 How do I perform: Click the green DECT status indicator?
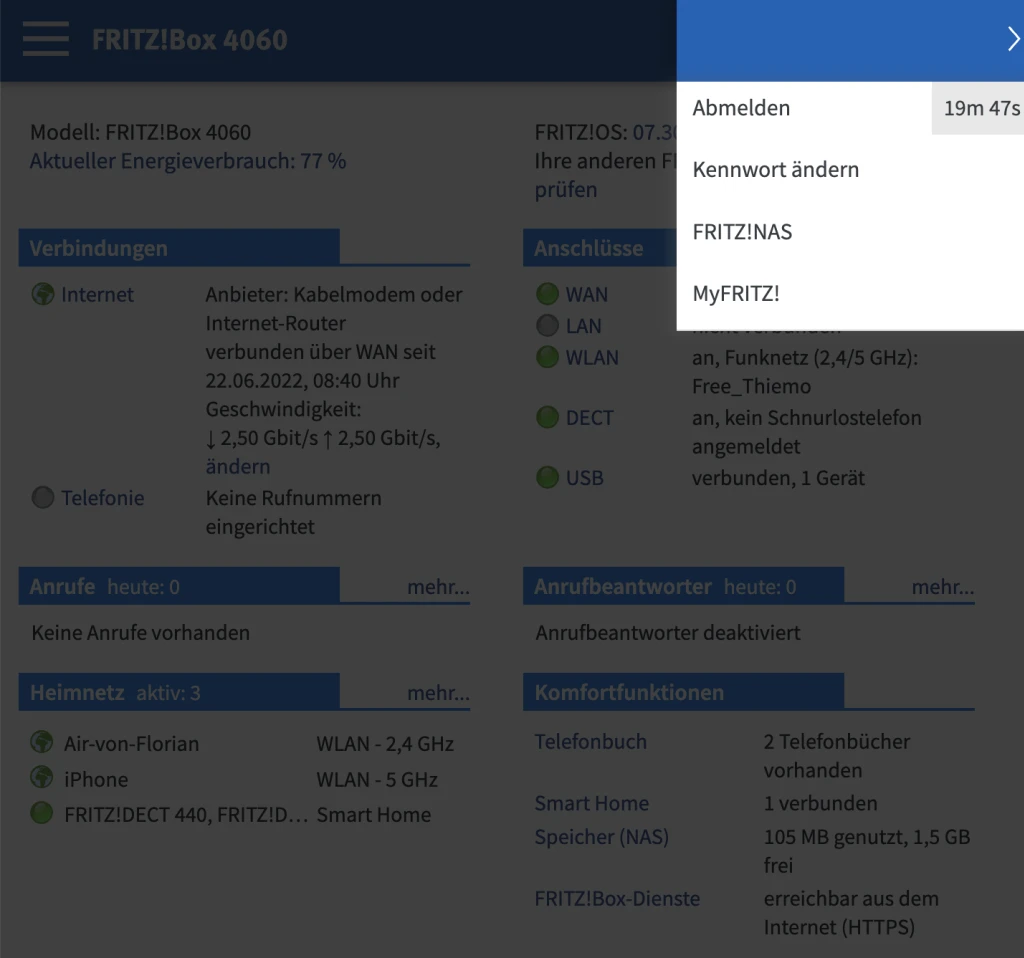click(547, 417)
